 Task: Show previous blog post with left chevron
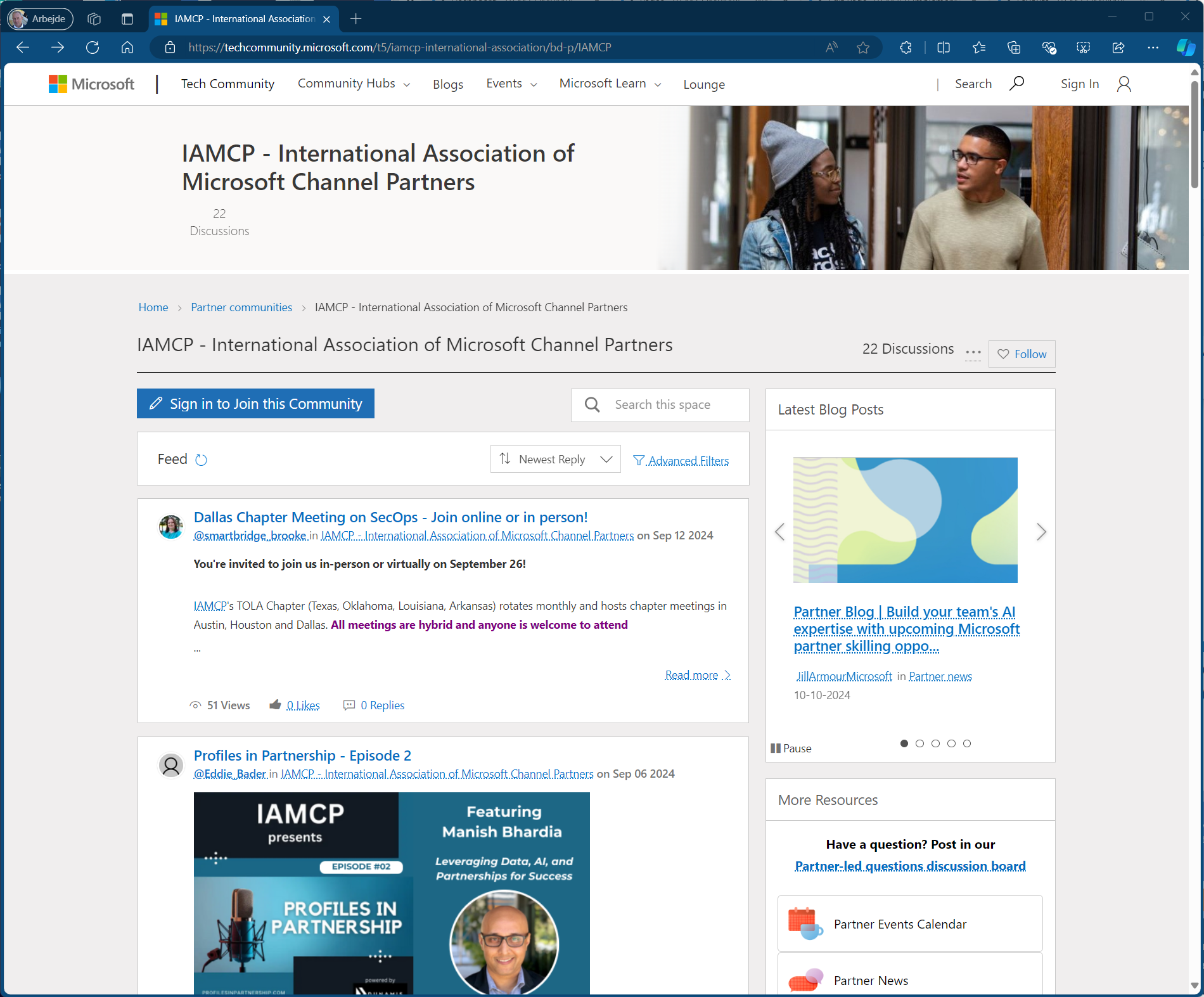[780, 532]
